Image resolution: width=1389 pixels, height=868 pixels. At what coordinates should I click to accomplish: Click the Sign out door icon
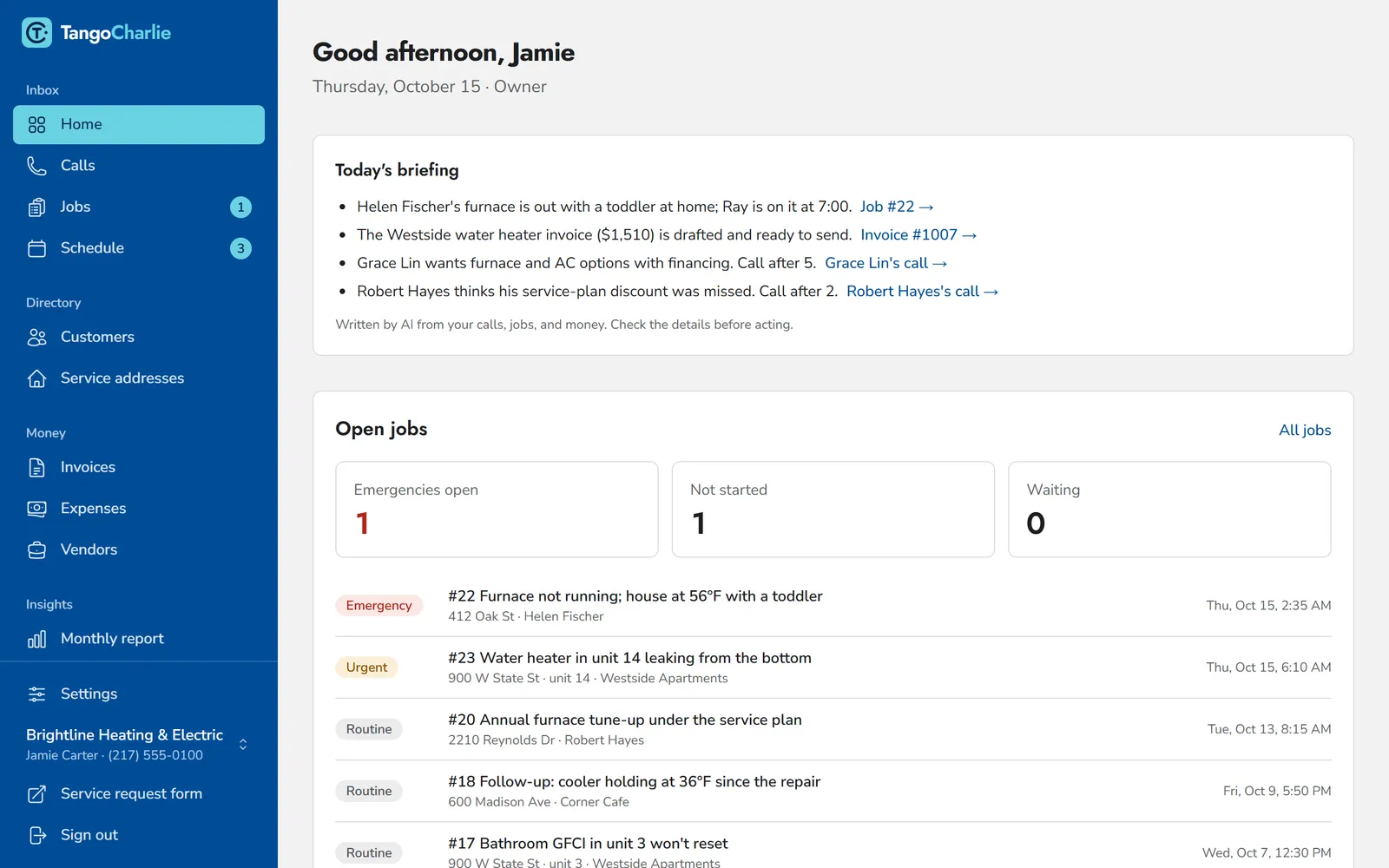pos(36,835)
